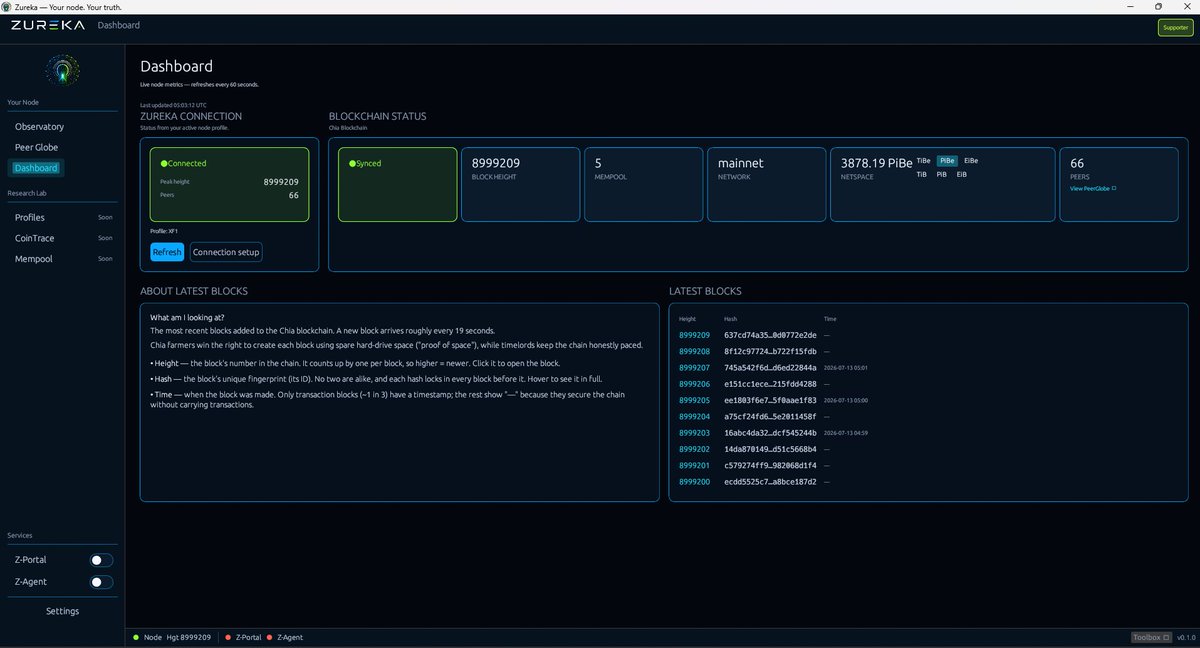The image size is (1200, 648).
Task: Click hash 745a542f6d…d6ed22844a
Action: pos(770,368)
